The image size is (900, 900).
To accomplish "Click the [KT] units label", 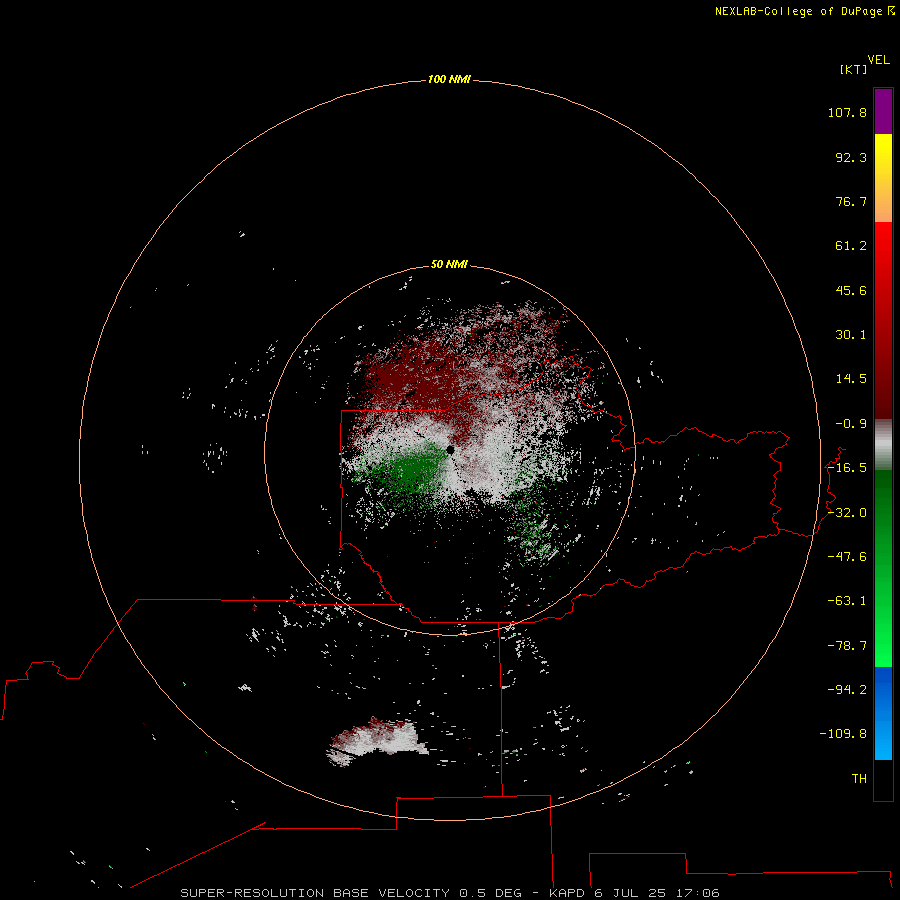I will click(x=853, y=69).
